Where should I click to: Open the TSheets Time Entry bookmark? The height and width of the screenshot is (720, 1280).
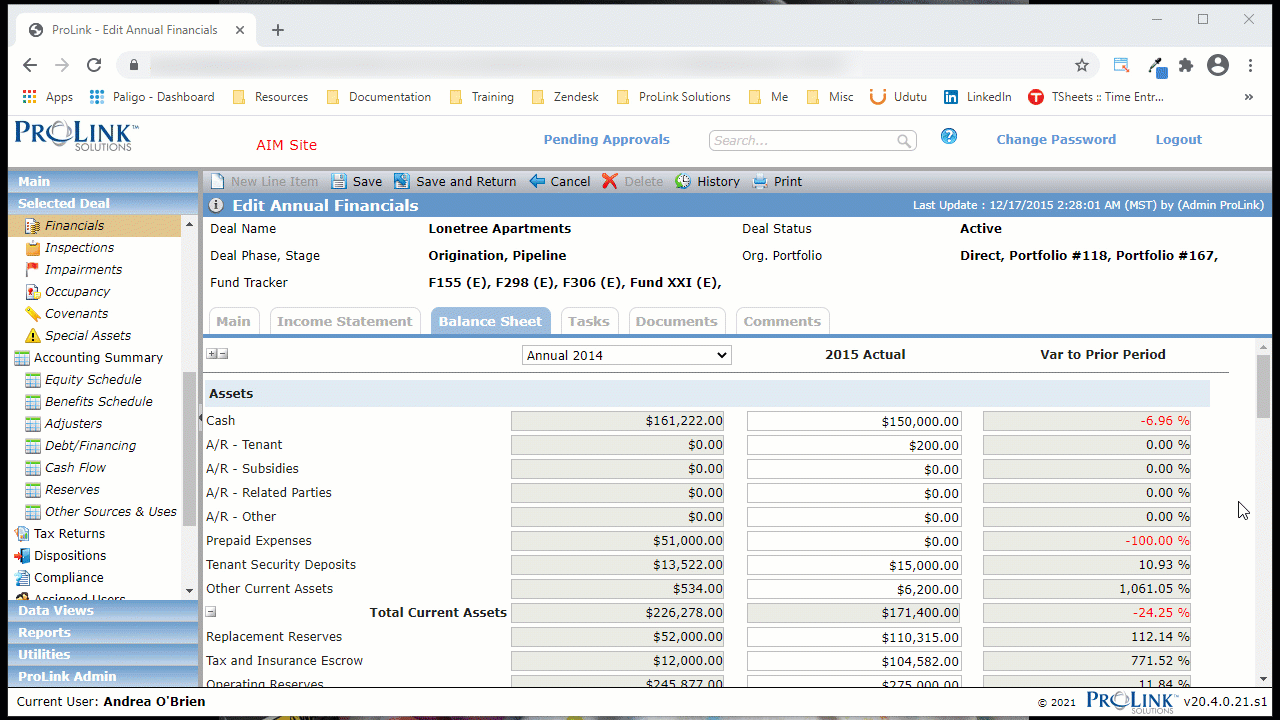1096,97
